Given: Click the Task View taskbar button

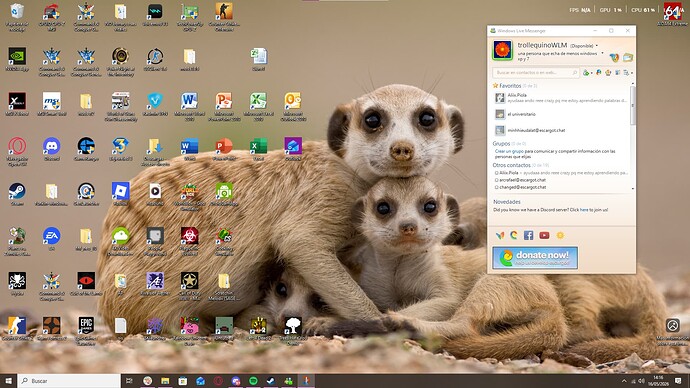Looking at the screenshot, I should click(129, 381).
